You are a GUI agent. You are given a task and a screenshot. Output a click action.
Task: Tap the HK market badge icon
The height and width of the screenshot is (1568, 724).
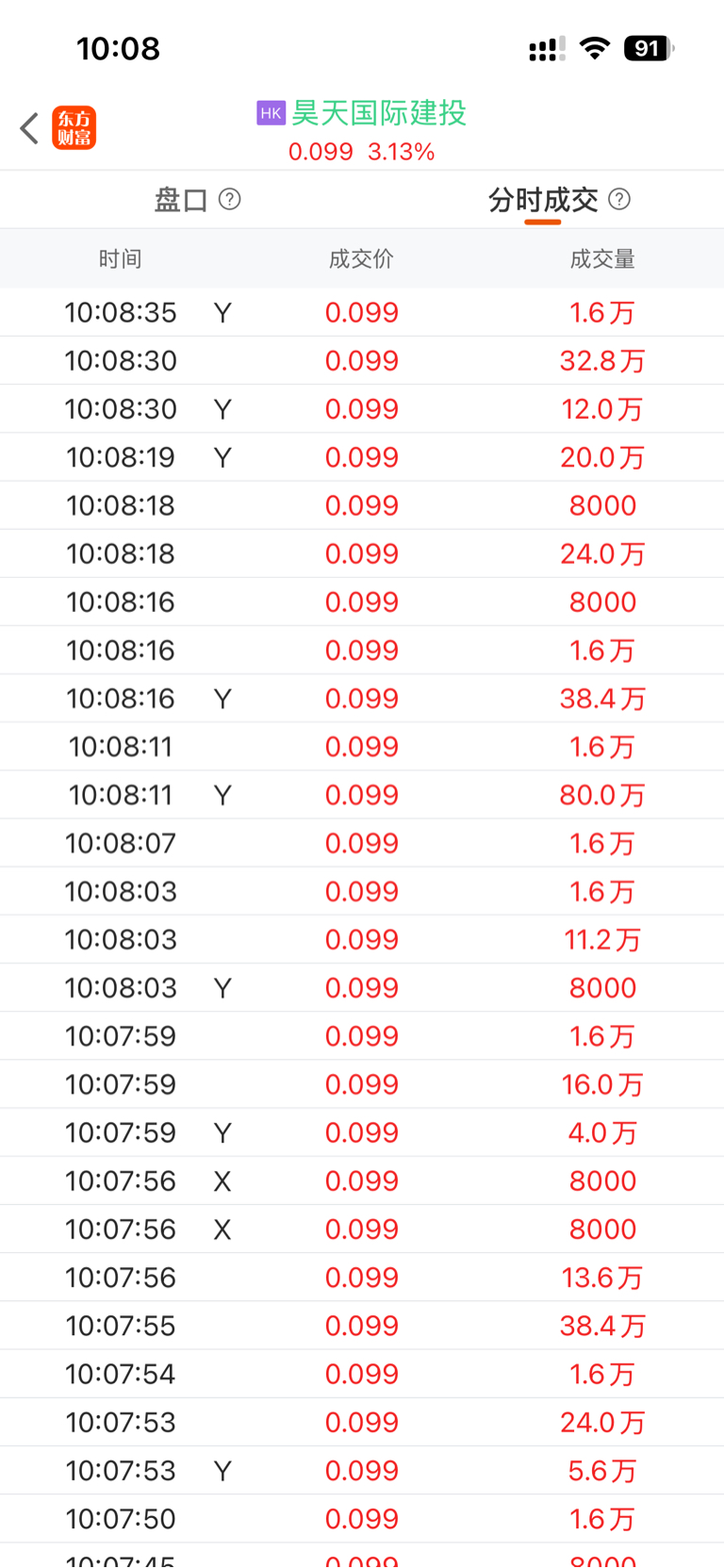click(271, 113)
